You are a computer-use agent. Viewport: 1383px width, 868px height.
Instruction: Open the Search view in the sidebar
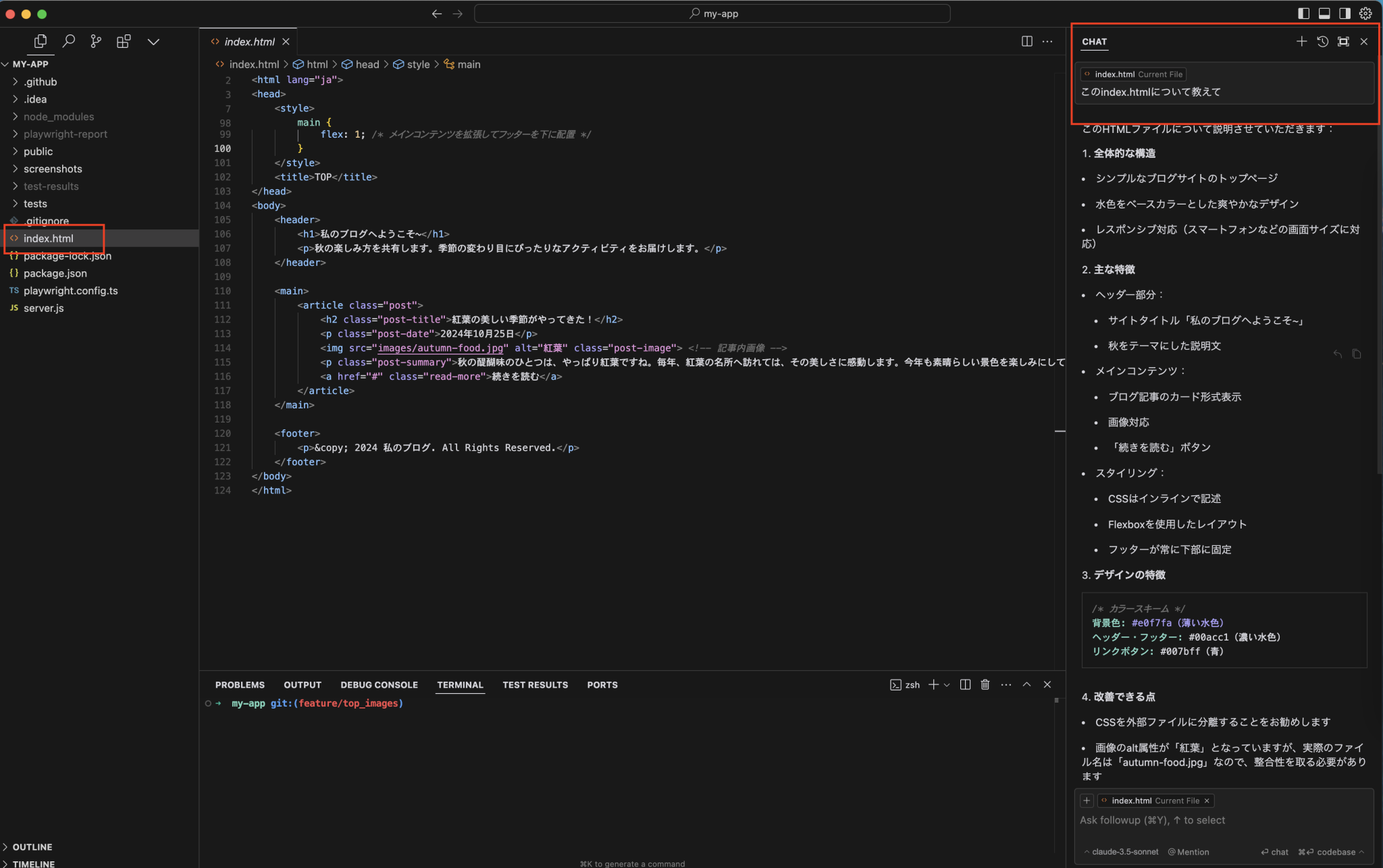point(68,41)
